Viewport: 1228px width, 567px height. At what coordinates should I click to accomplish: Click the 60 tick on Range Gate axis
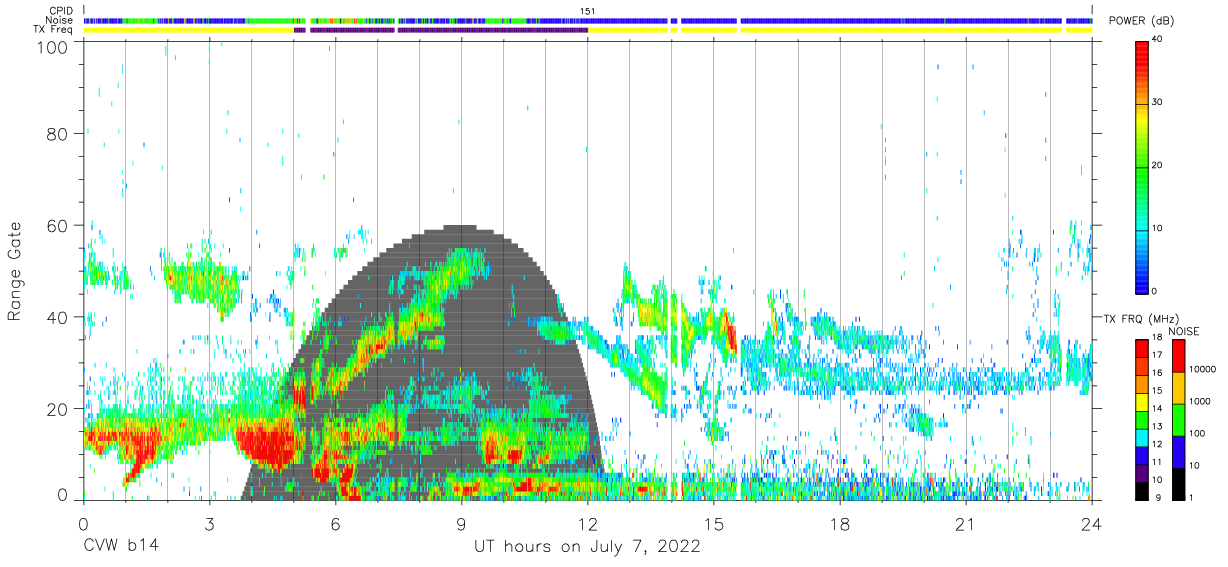point(57,226)
